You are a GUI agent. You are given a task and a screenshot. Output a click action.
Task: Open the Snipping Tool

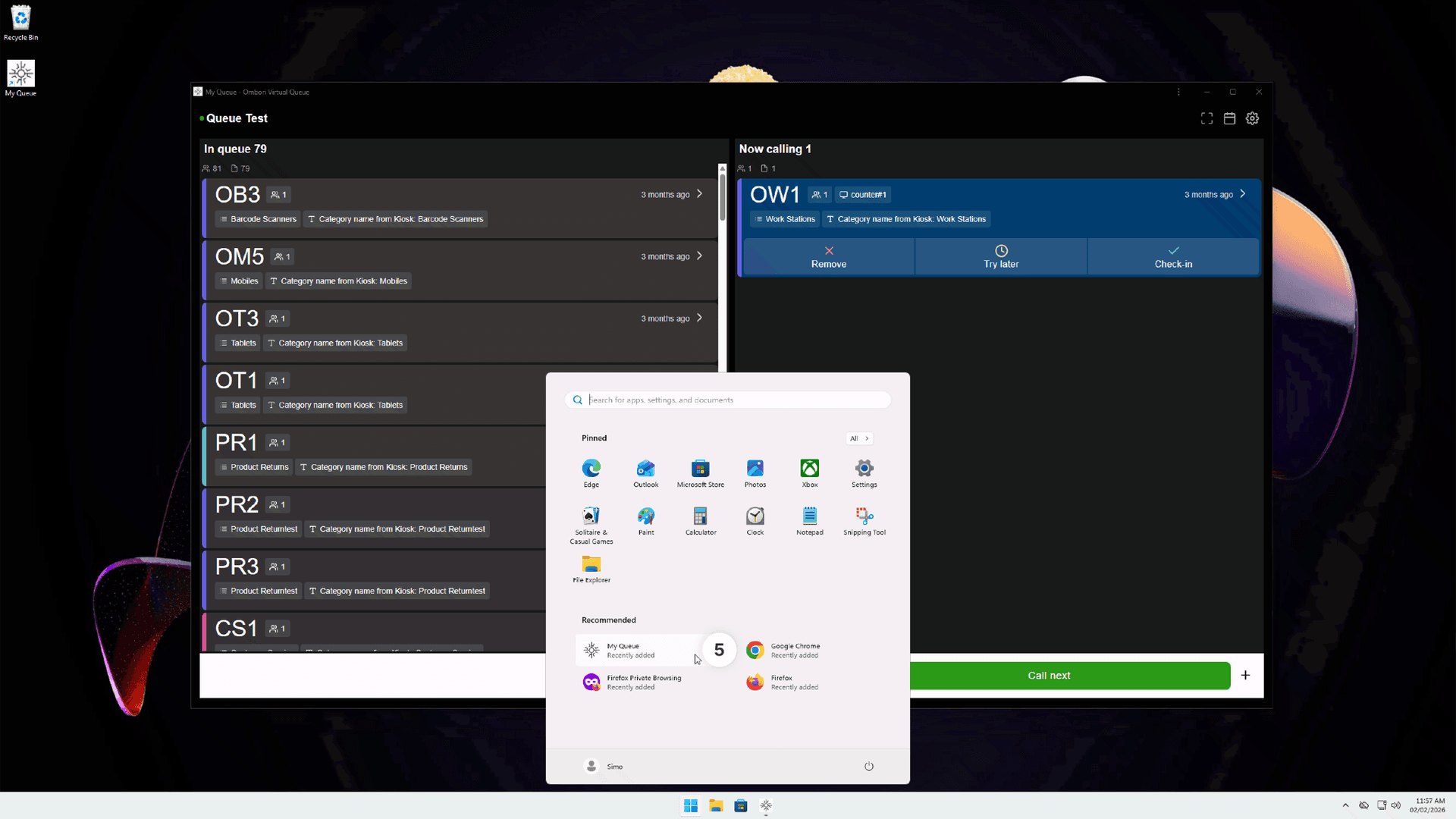(x=864, y=521)
